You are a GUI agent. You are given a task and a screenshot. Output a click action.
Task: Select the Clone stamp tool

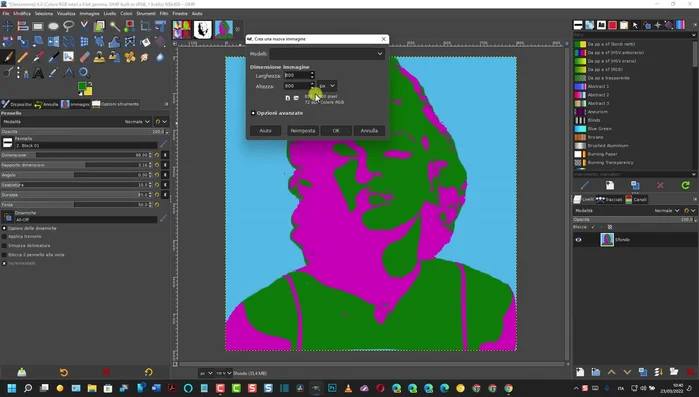point(99,57)
